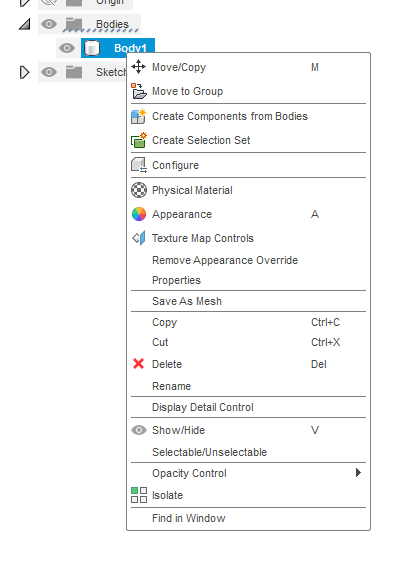Click the Create Selection Set icon

coord(138,140)
